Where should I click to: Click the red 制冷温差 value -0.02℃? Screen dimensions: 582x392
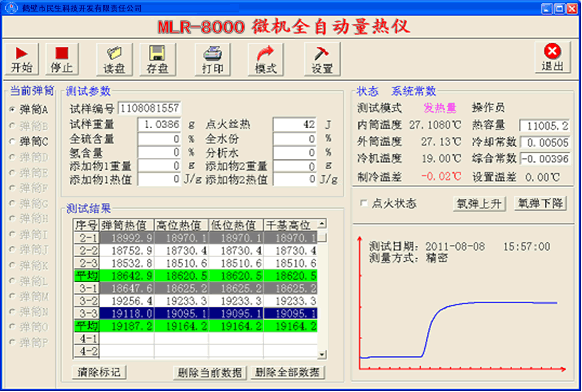tap(441, 176)
